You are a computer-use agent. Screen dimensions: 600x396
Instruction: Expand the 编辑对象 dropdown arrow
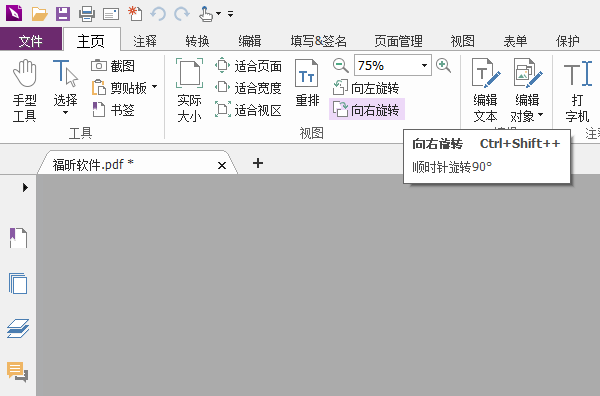(540, 114)
